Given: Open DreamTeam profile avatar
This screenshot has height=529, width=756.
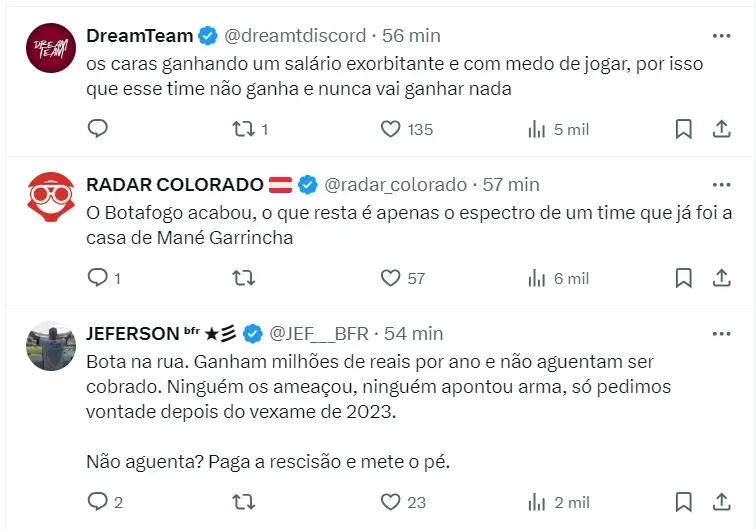Looking at the screenshot, I should pyautogui.click(x=50, y=47).
